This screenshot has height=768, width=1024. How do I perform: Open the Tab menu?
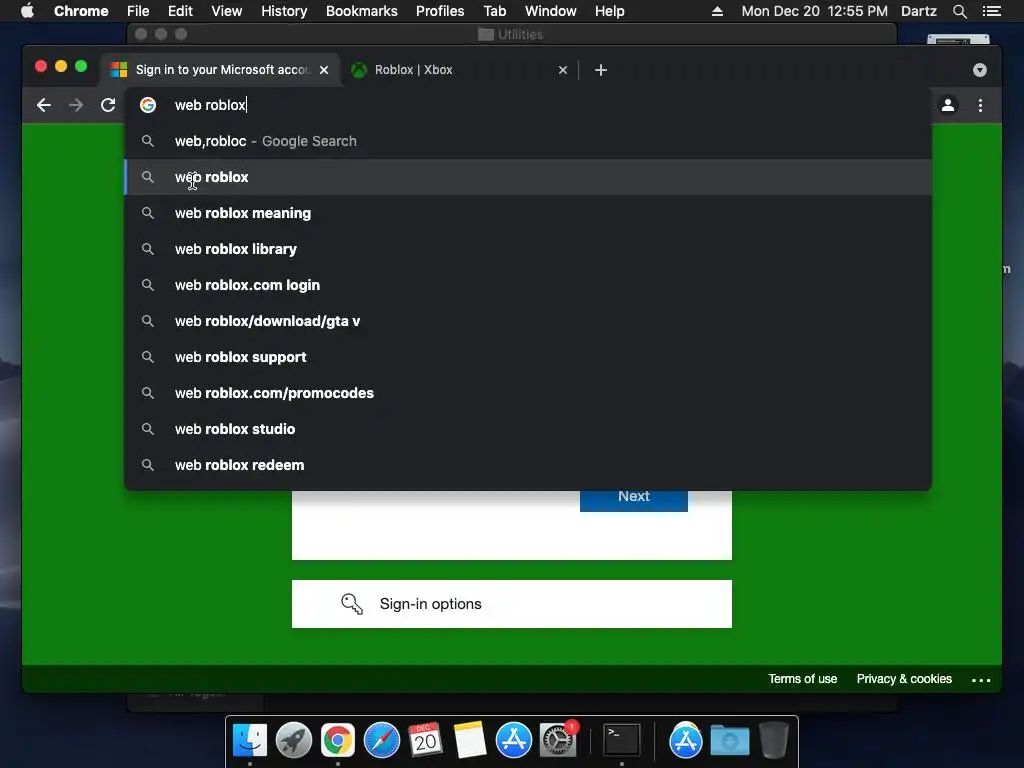coord(494,11)
